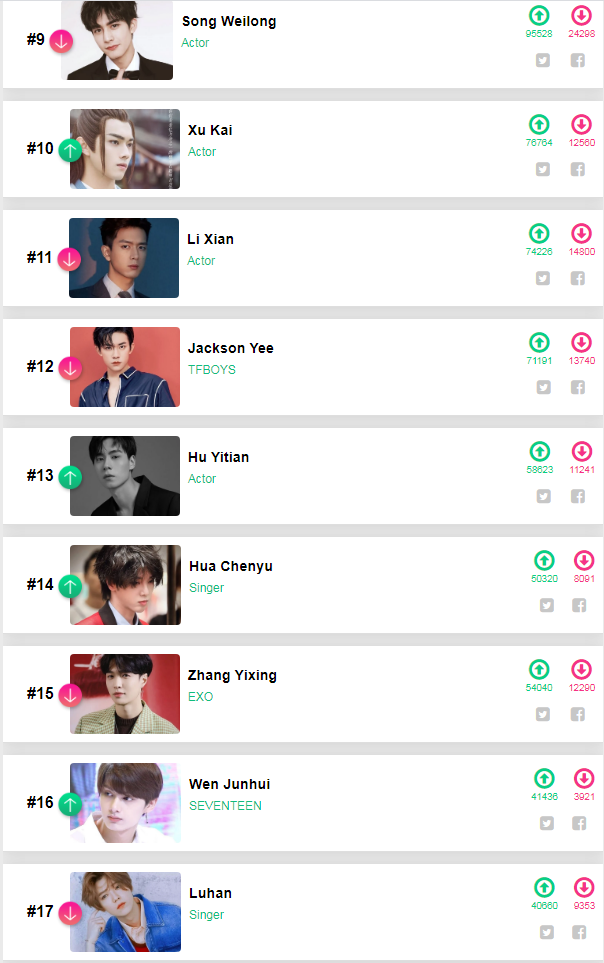The width and height of the screenshot is (604, 963).
Task: Downvote Hua Chenyu
Action: pos(584,561)
